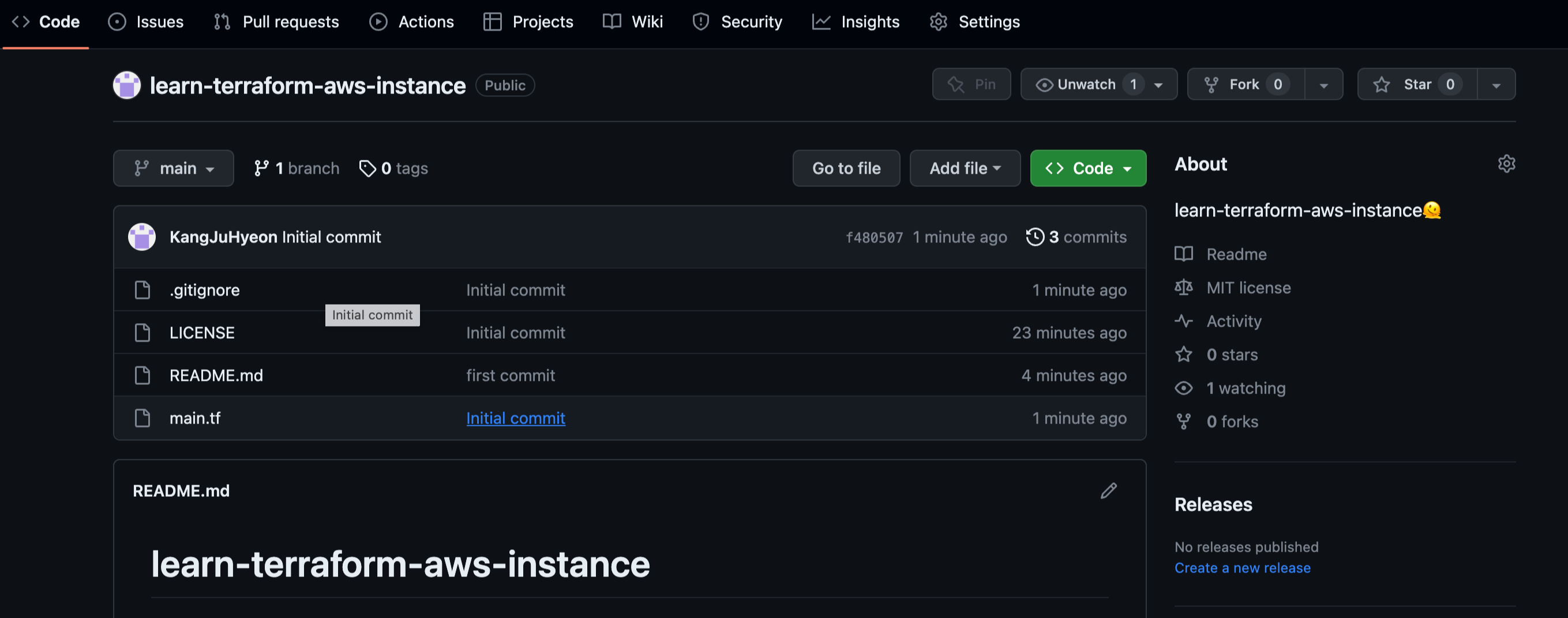Open the Code tab
Viewport: 1568px width, 618px height.
46,22
